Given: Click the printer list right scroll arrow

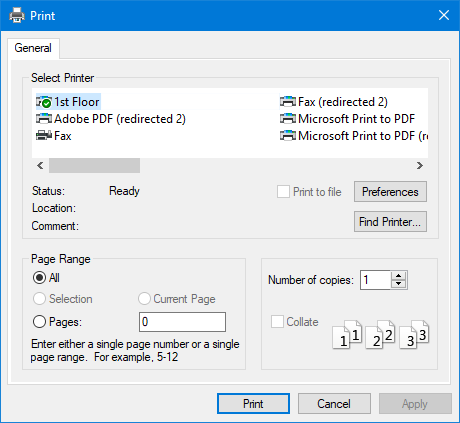Looking at the screenshot, I should pos(420,166).
